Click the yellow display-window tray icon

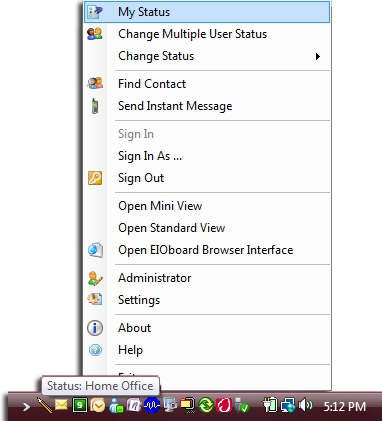coord(188,405)
